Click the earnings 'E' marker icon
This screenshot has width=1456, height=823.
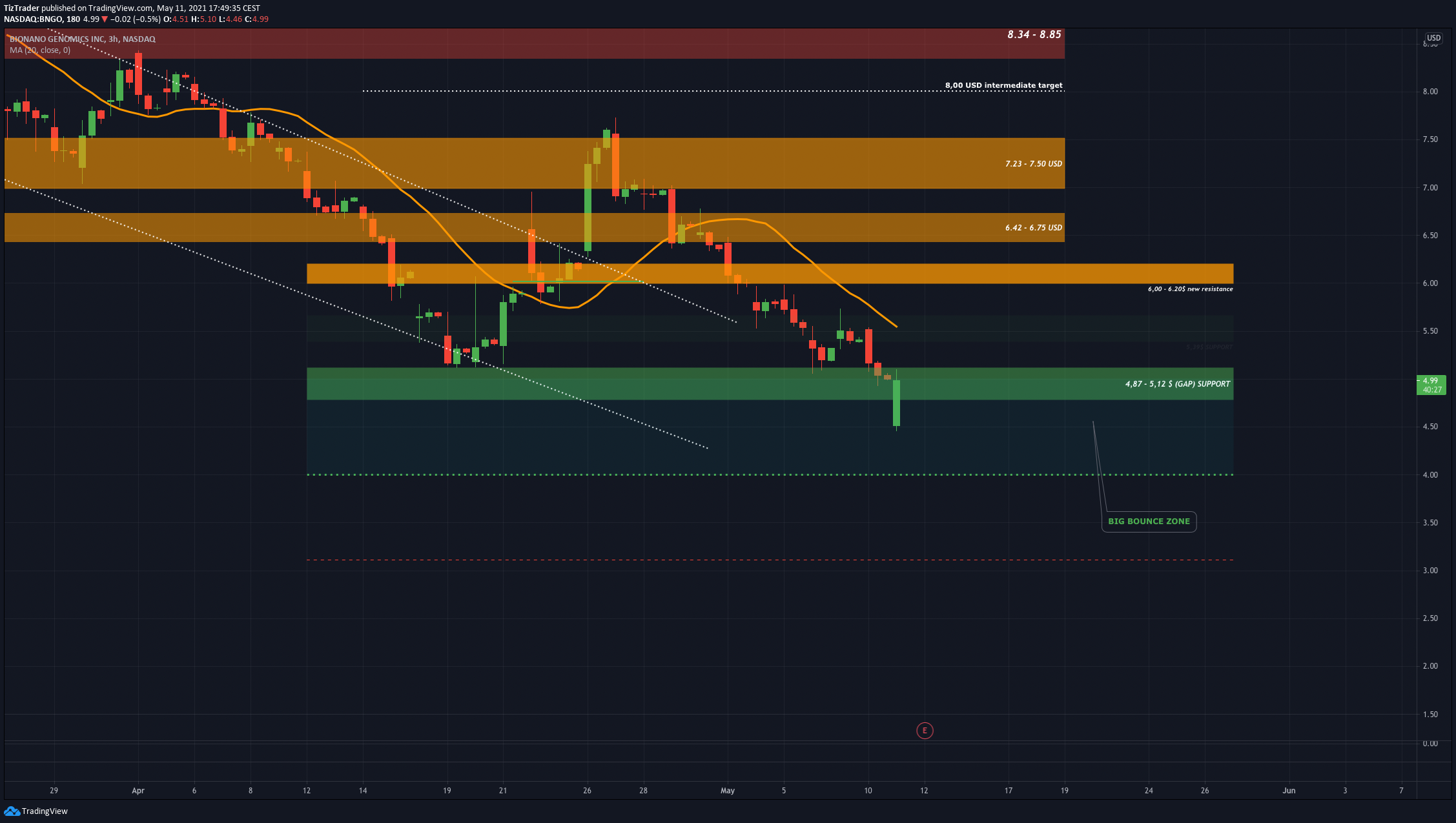point(925,731)
